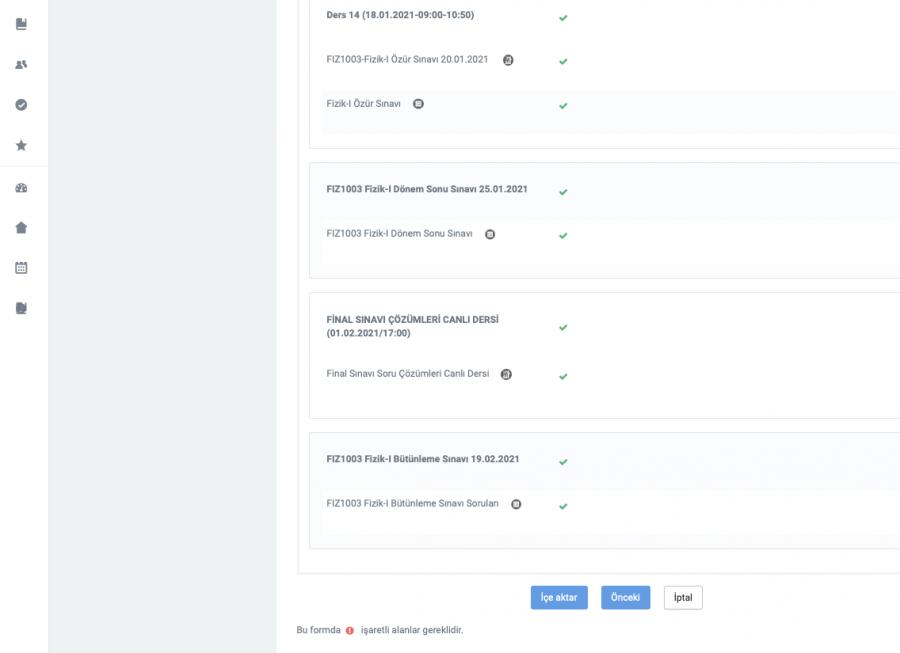Click icon next to Final Sınavı Soru Çözümleri Canlı Dersi
Screen dimensions: 900x653
coord(506,375)
